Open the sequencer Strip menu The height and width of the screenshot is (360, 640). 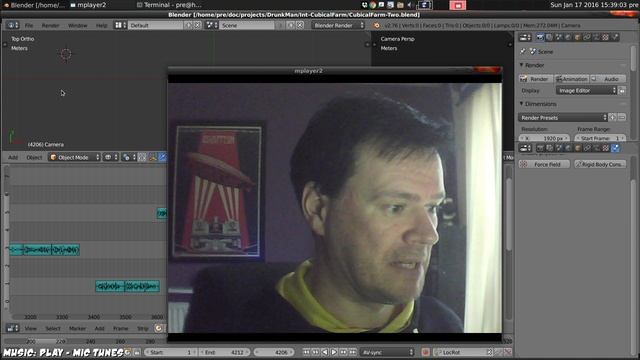tap(142, 329)
